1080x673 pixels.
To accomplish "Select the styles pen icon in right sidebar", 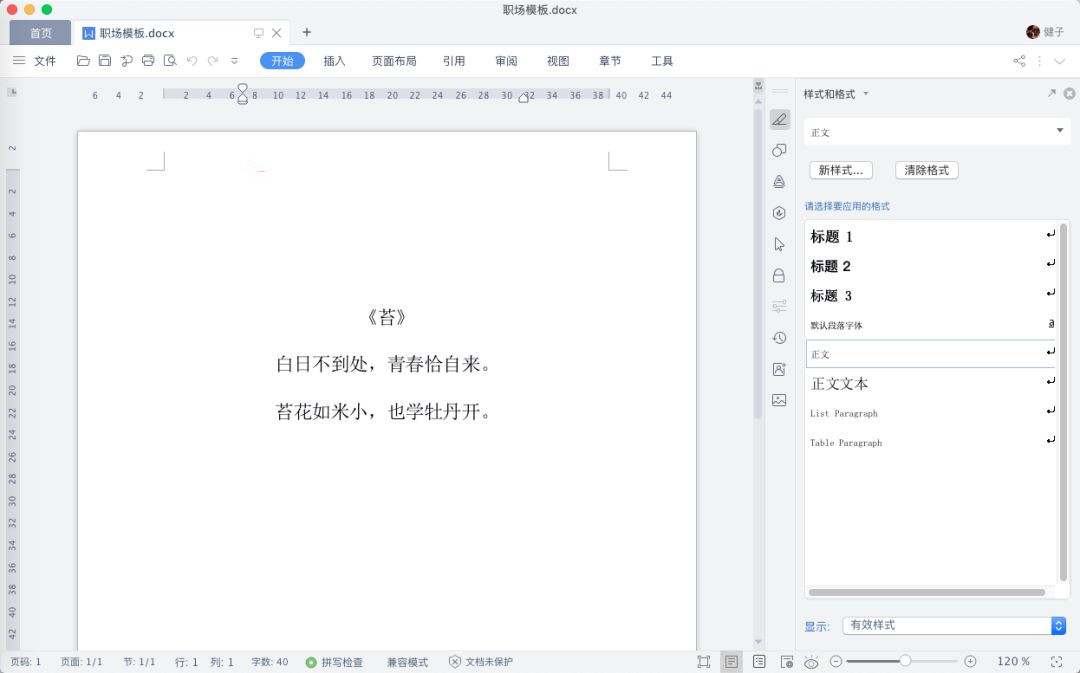I will pyautogui.click(x=779, y=119).
